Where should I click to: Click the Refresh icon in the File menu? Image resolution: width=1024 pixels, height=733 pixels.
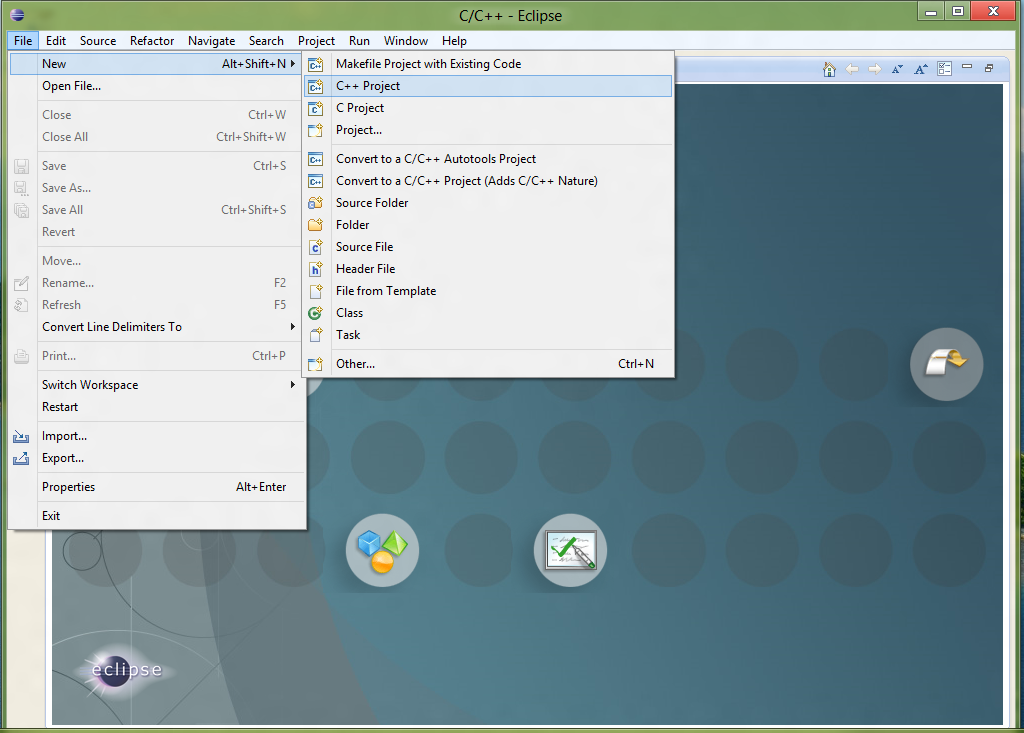tap(21, 305)
